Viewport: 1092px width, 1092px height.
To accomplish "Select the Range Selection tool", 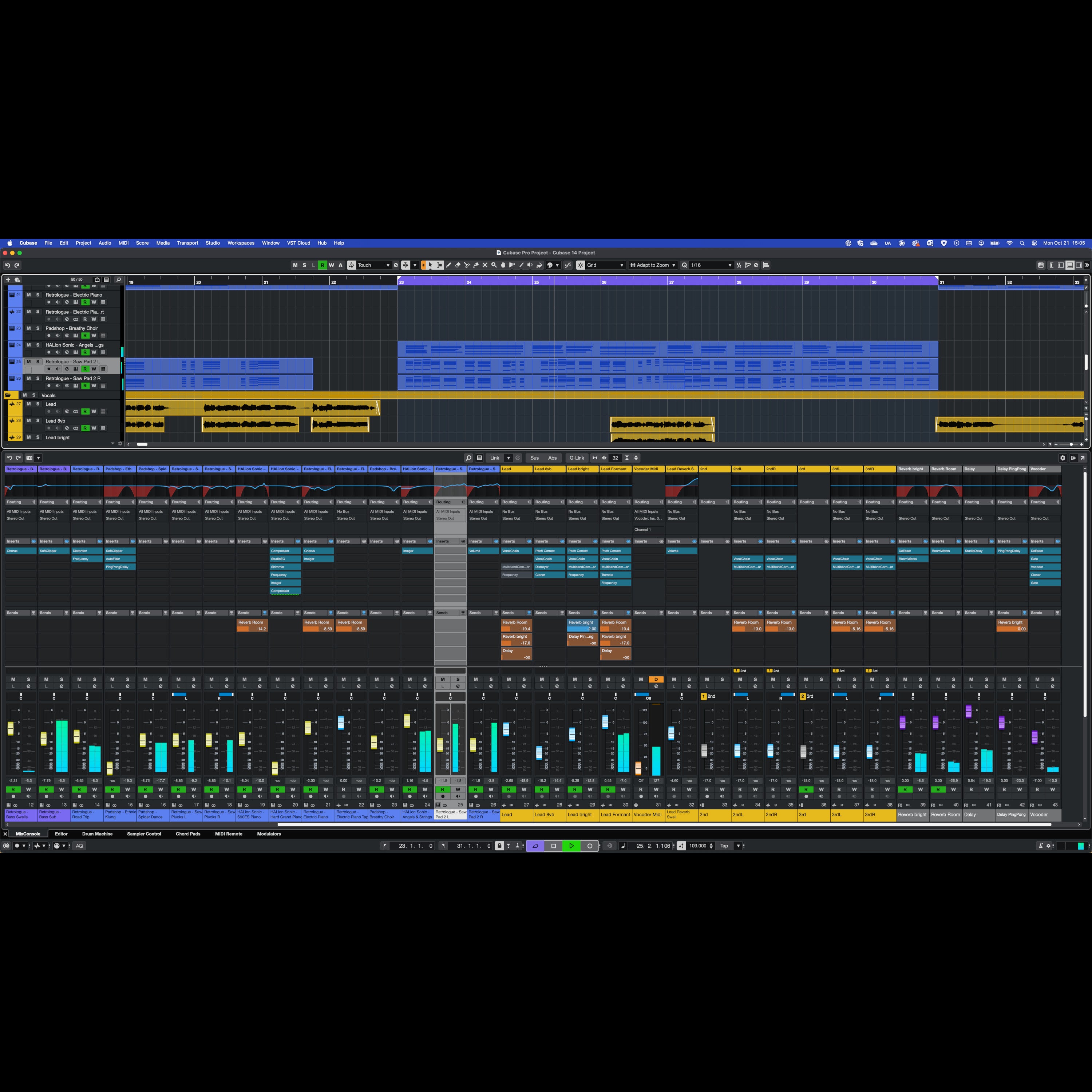I will [440, 265].
